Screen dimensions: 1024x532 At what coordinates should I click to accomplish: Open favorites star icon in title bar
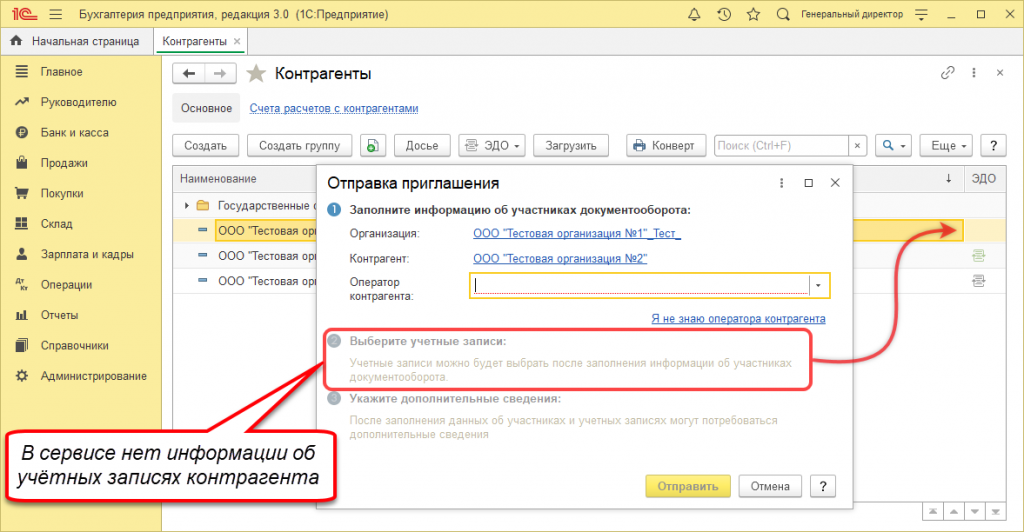(x=753, y=14)
